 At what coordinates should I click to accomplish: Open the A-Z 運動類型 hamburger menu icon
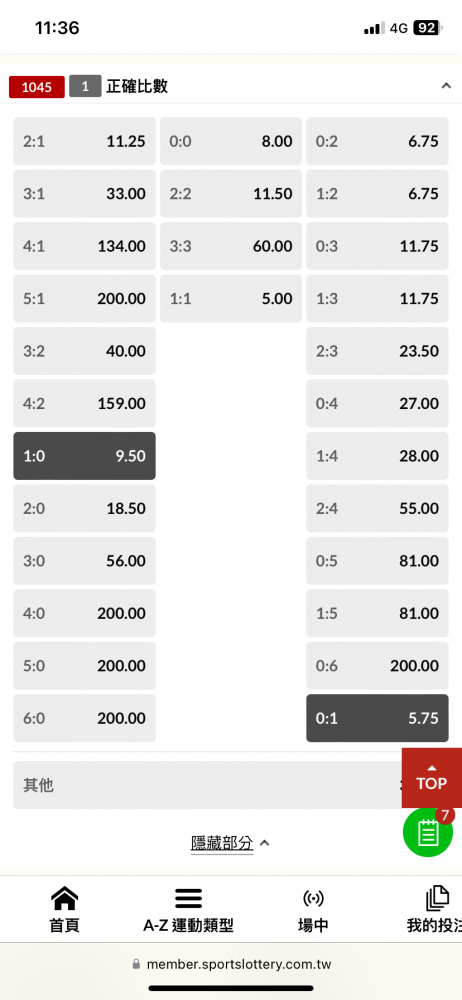[x=188, y=899]
